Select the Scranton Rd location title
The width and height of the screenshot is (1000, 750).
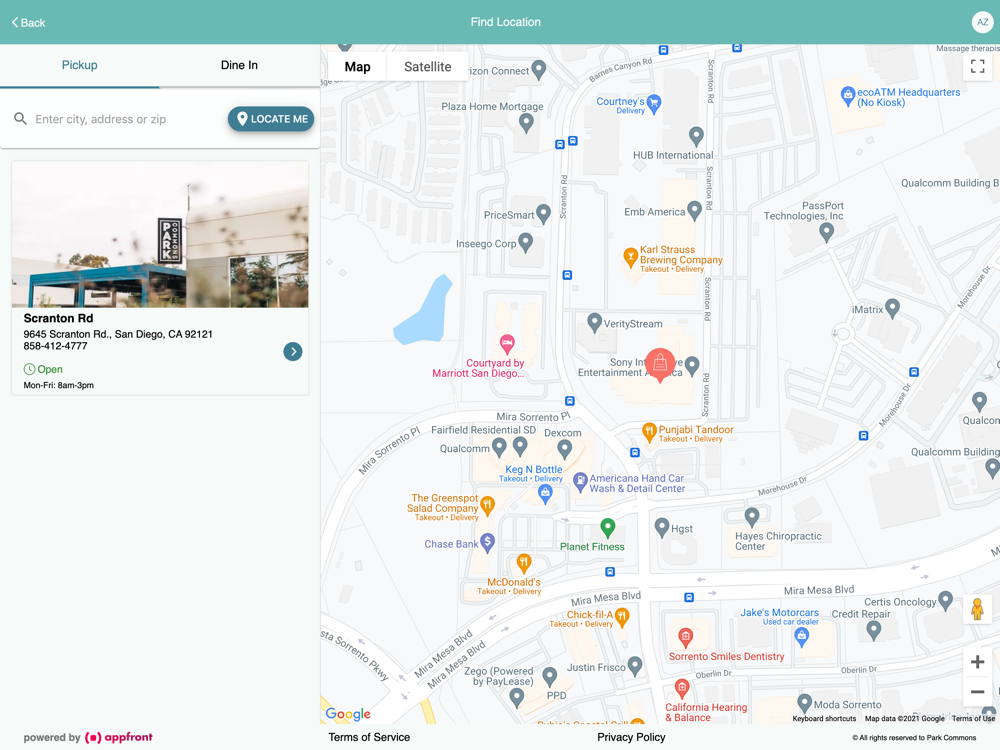click(x=58, y=318)
